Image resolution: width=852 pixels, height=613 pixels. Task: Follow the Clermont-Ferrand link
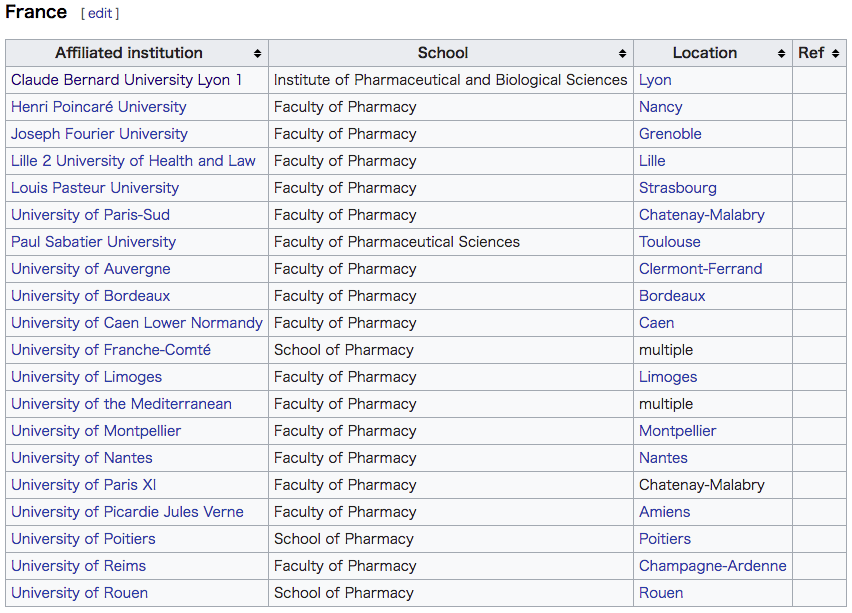[x=700, y=269]
